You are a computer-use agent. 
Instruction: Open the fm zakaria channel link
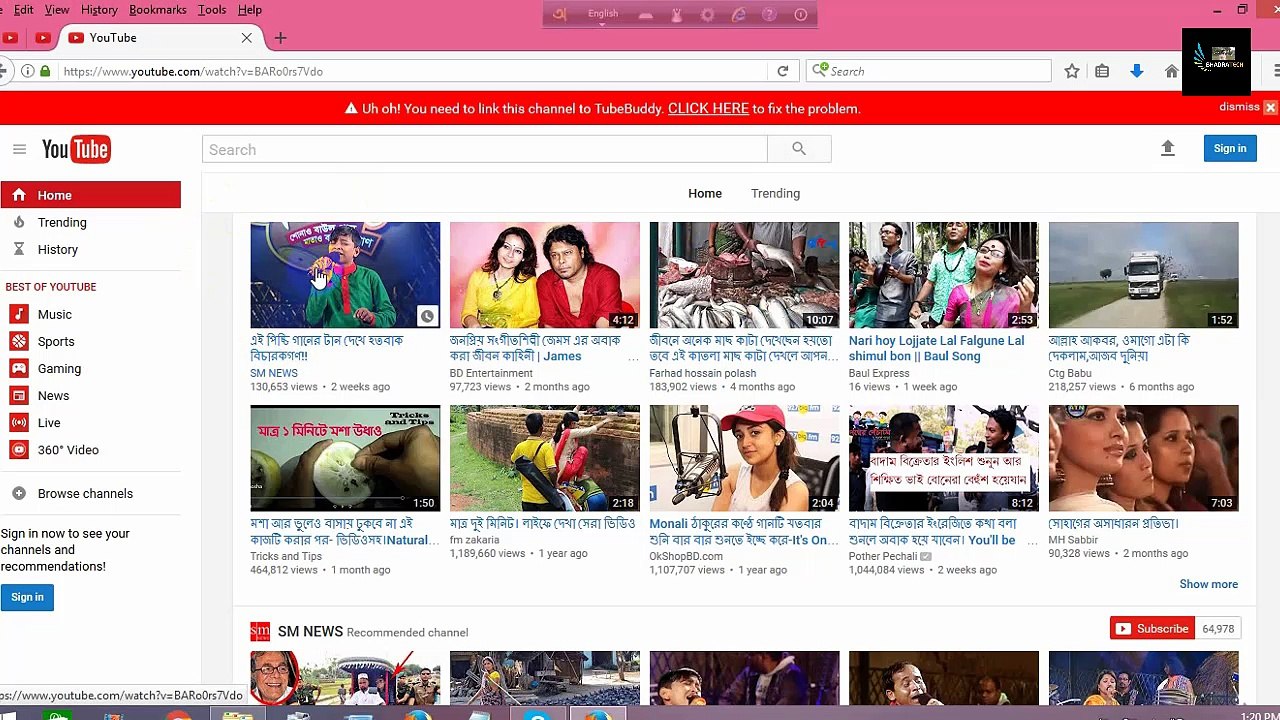(x=474, y=540)
